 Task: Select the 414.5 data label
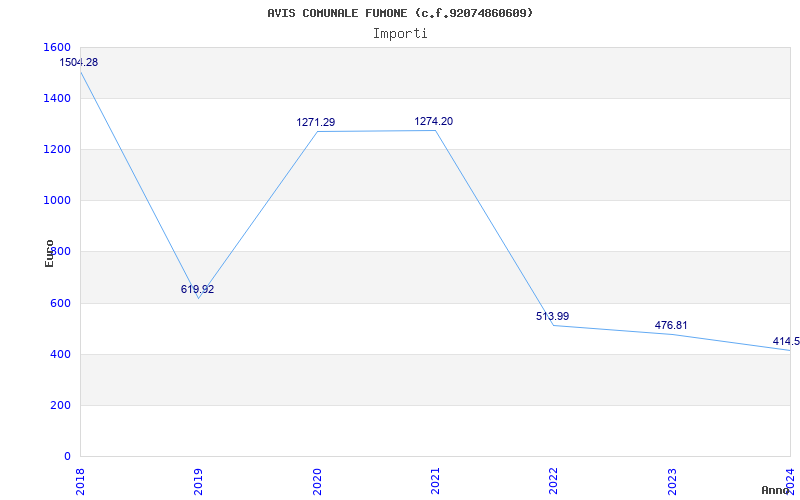tap(786, 341)
